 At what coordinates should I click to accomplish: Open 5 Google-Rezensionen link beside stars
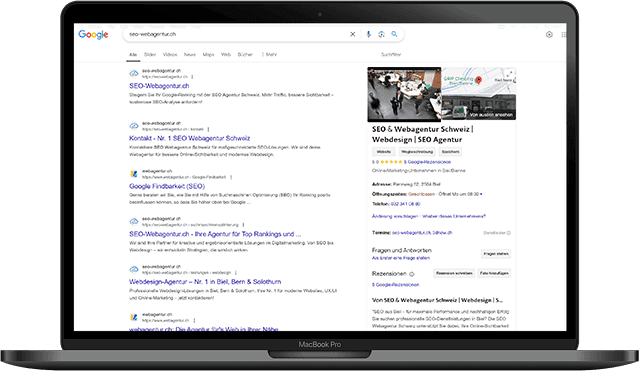(x=427, y=162)
